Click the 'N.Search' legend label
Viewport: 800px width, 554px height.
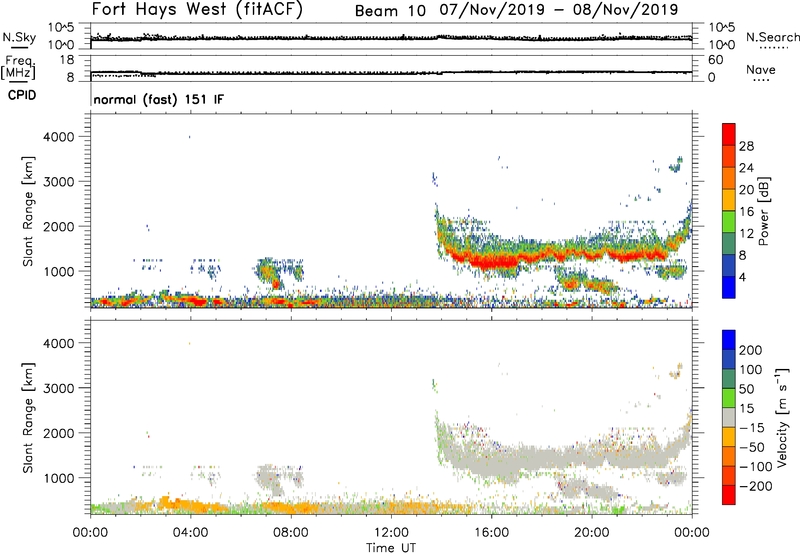[x=772, y=37]
